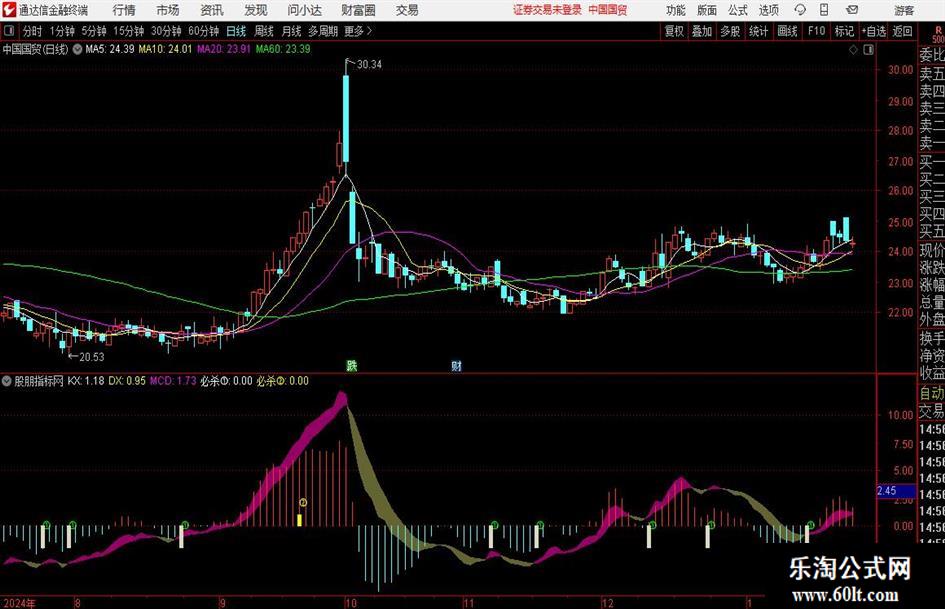Click the 叠加 overlay button

click(x=702, y=31)
